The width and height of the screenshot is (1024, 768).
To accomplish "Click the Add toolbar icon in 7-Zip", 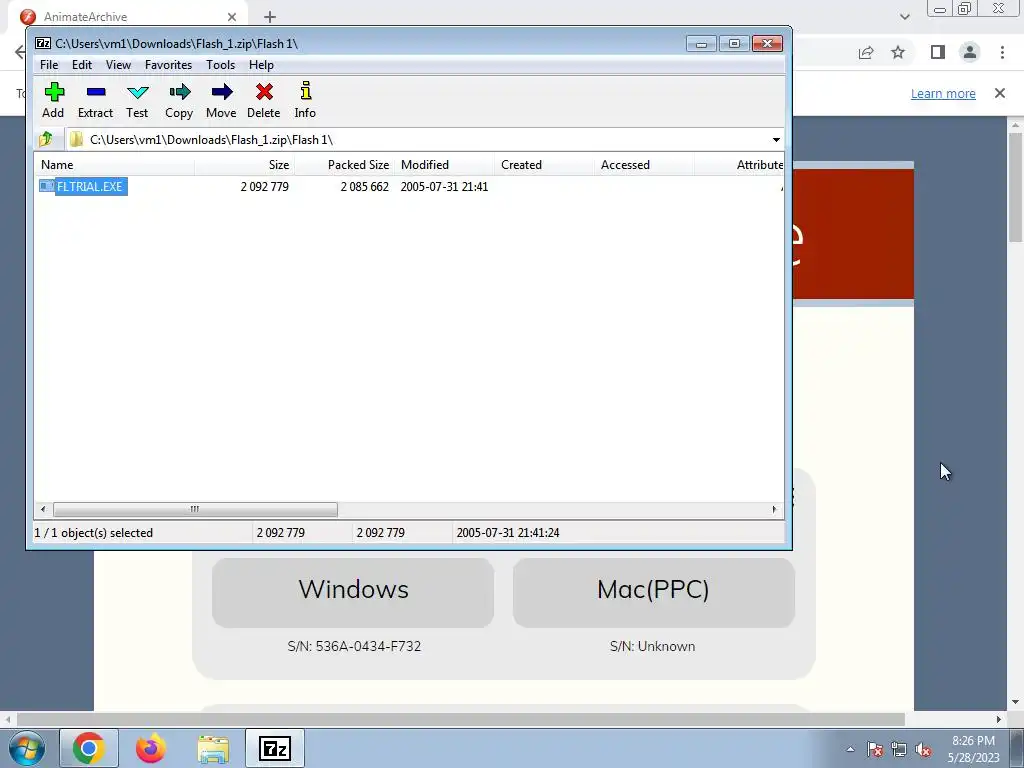I will 54,100.
